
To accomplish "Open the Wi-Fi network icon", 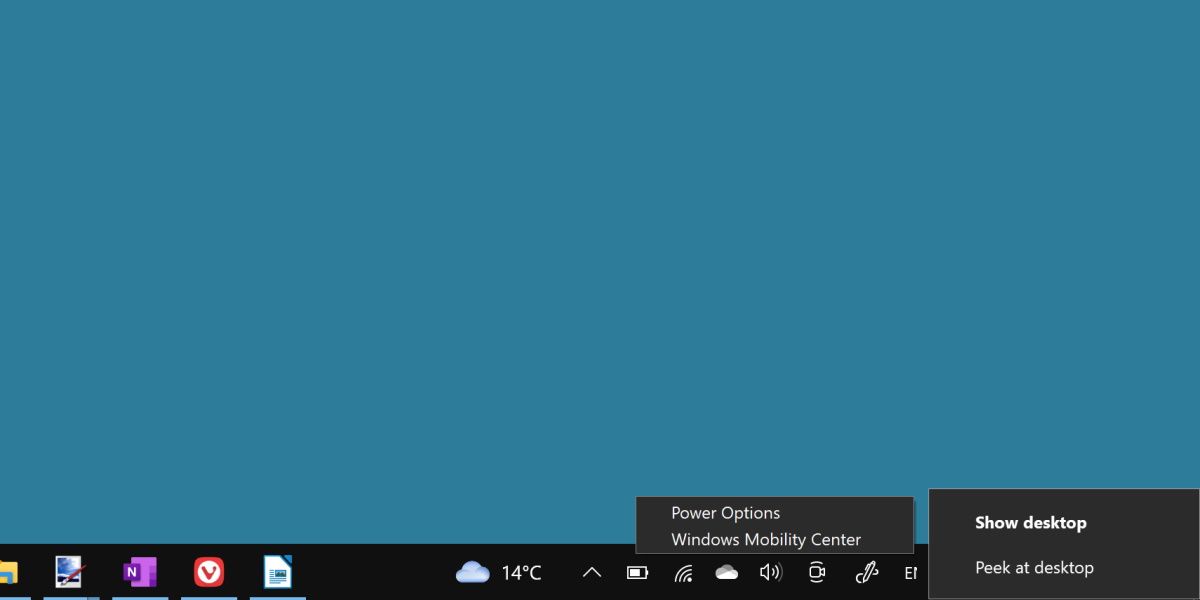I will pos(683,573).
